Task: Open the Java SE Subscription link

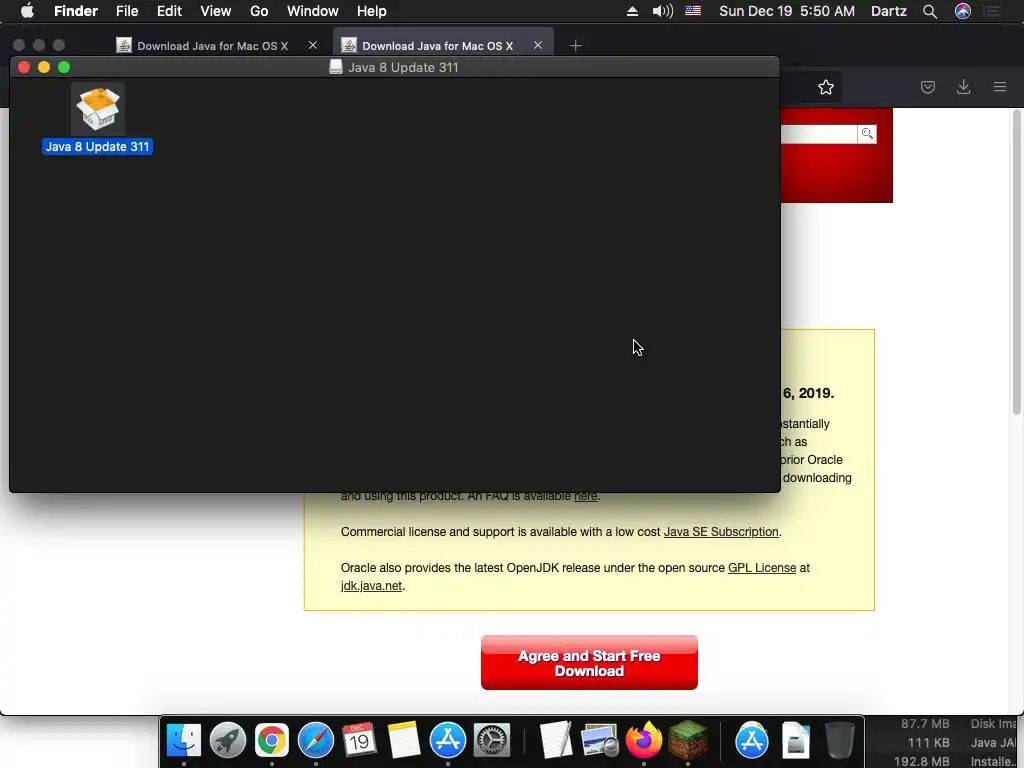Action: (x=721, y=532)
